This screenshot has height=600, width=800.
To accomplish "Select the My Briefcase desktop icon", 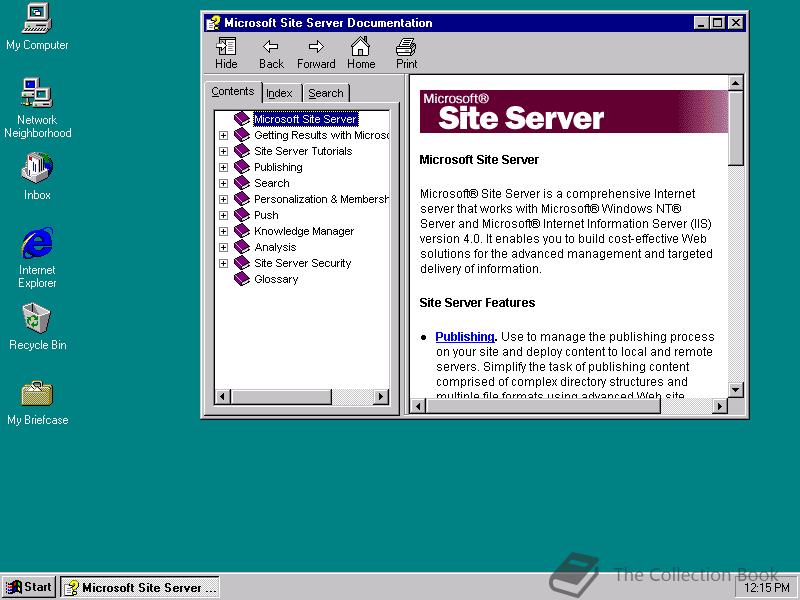I will tap(37, 403).
